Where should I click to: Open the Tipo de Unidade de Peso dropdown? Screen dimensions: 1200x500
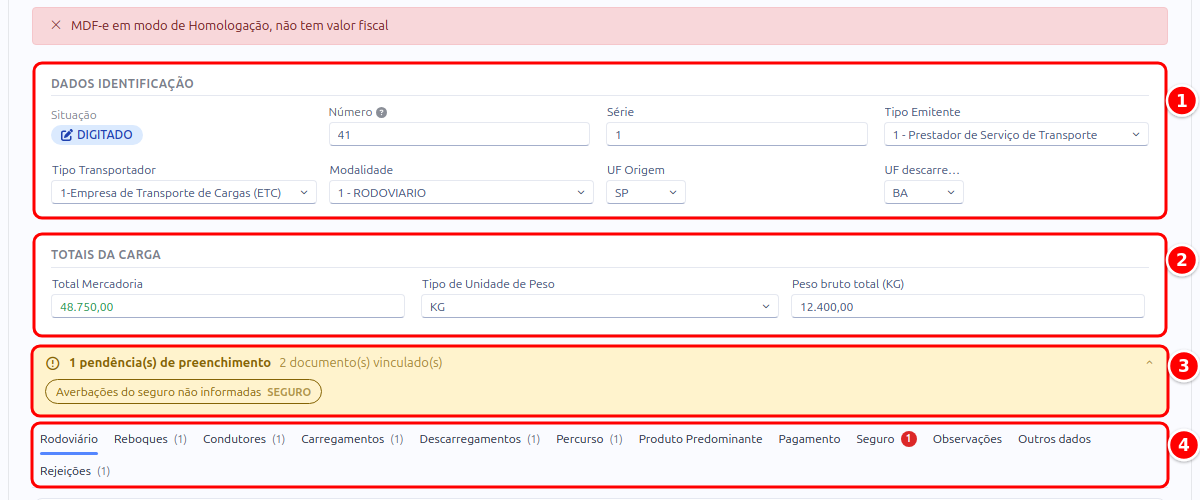600,307
